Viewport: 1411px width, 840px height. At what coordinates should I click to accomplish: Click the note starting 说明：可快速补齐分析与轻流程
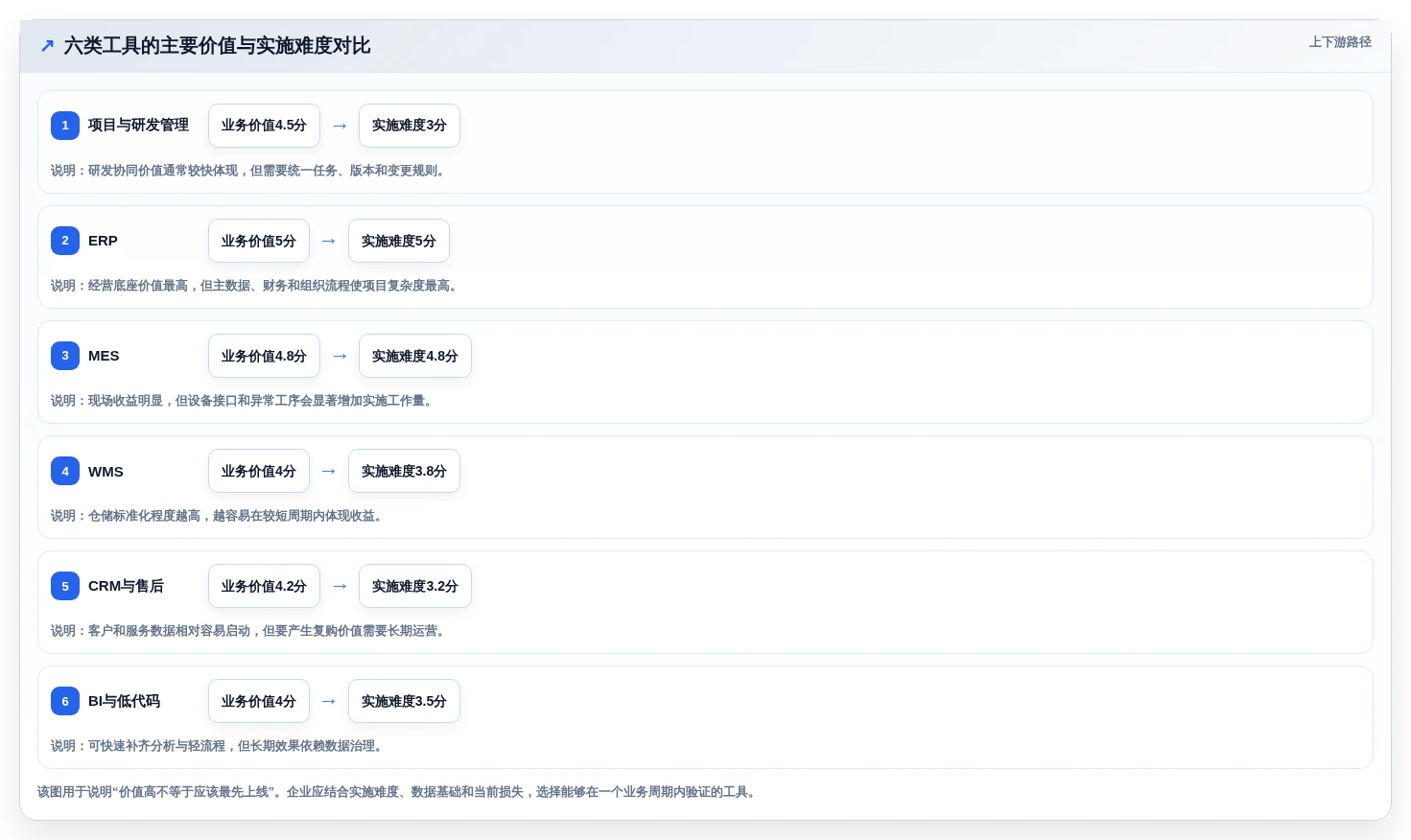219,746
